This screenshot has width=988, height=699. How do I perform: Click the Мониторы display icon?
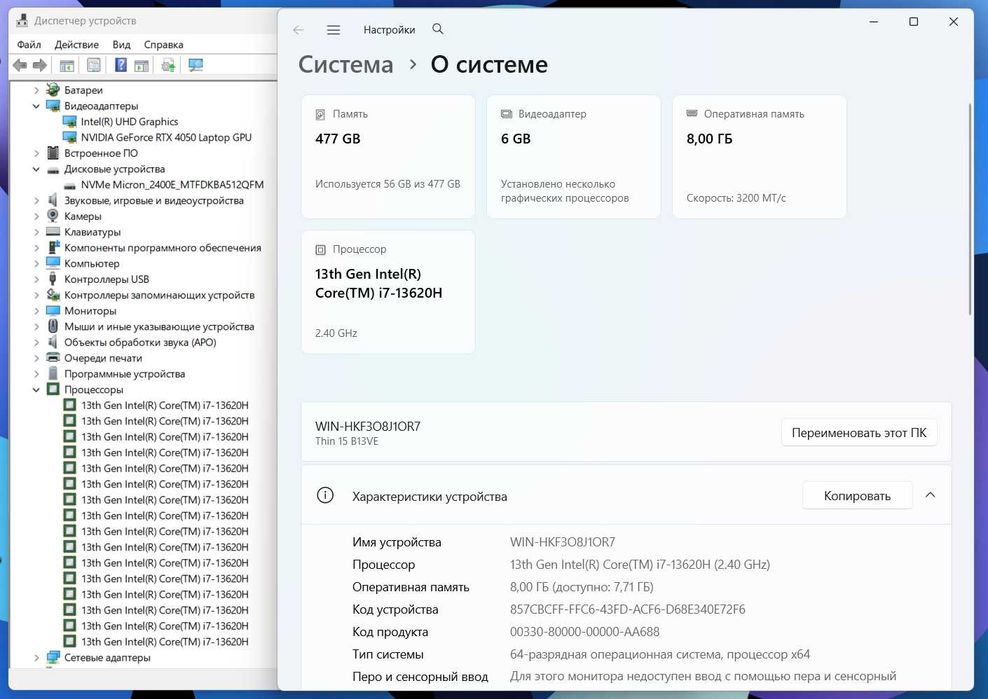(54, 311)
